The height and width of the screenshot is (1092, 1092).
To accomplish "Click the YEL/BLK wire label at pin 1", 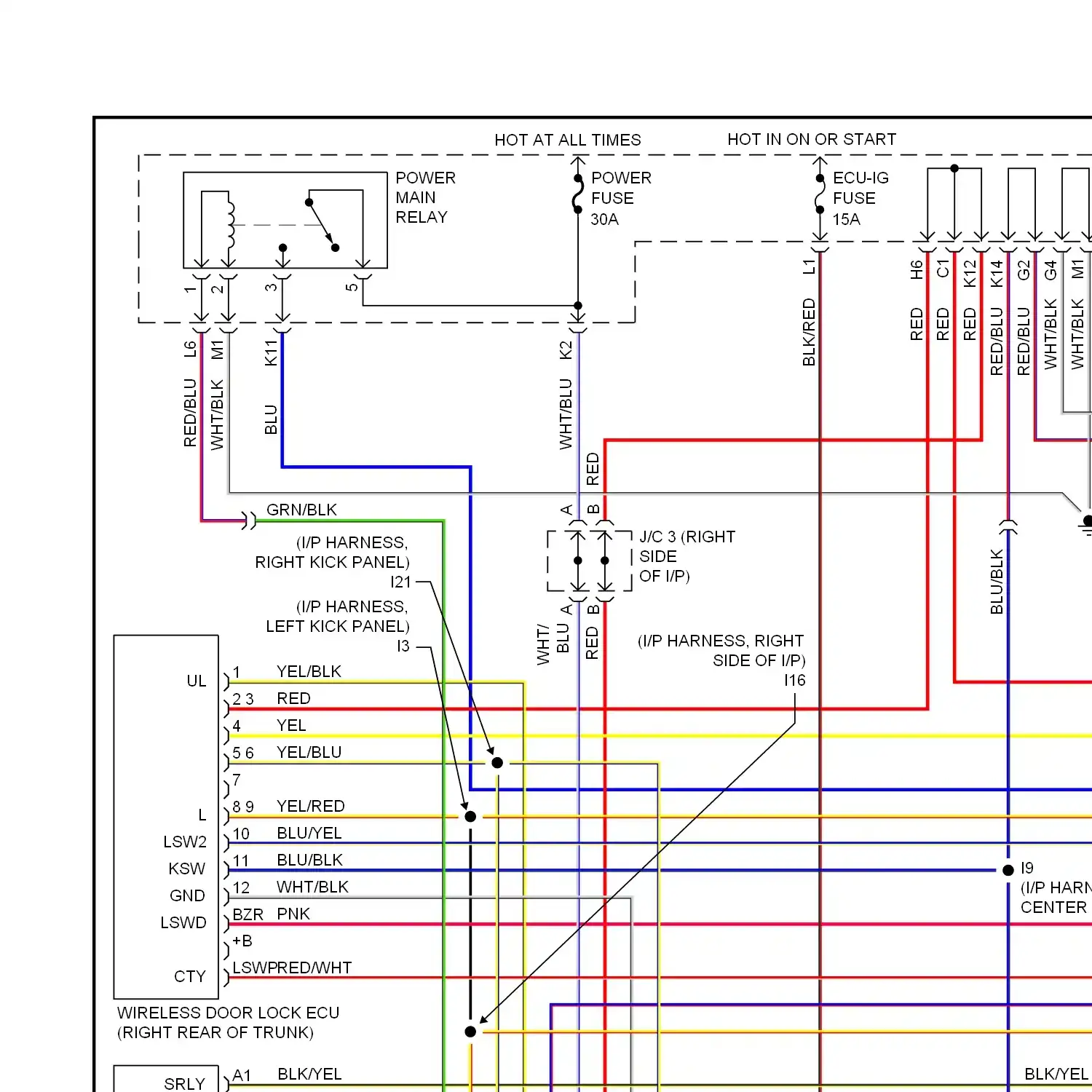I will pyautogui.click(x=309, y=671).
